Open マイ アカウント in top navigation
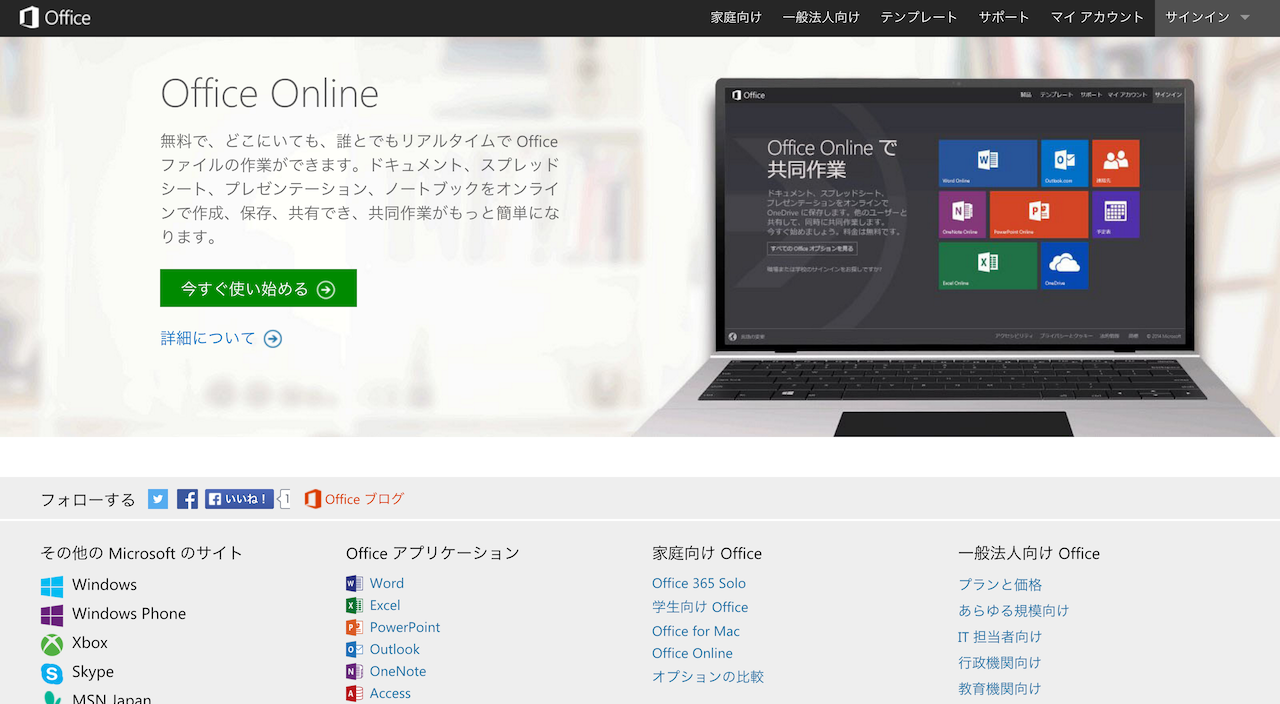This screenshot has height=704, width=1280. tap(1097, 17)
